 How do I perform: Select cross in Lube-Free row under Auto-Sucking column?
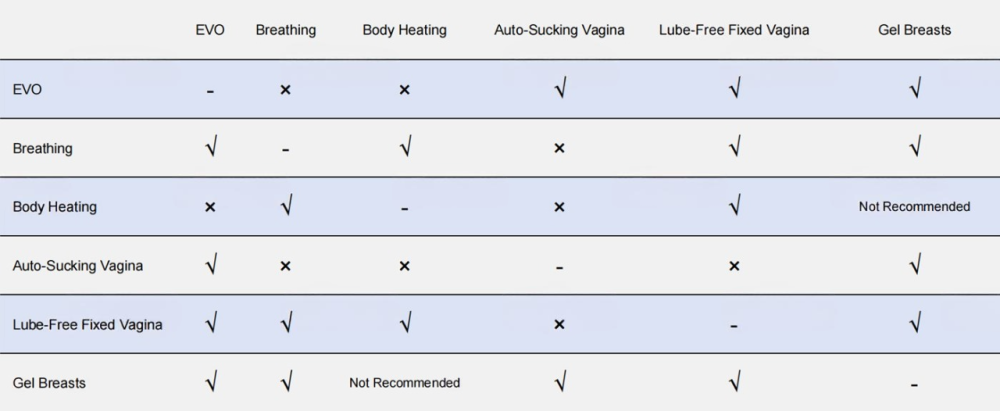pos(559,324)
